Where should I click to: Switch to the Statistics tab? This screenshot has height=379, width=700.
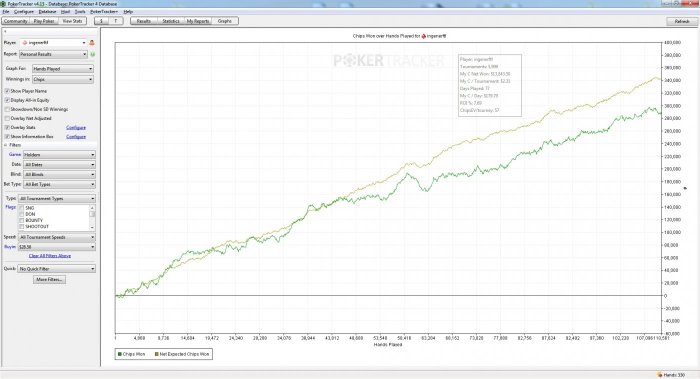pos(171,21)
